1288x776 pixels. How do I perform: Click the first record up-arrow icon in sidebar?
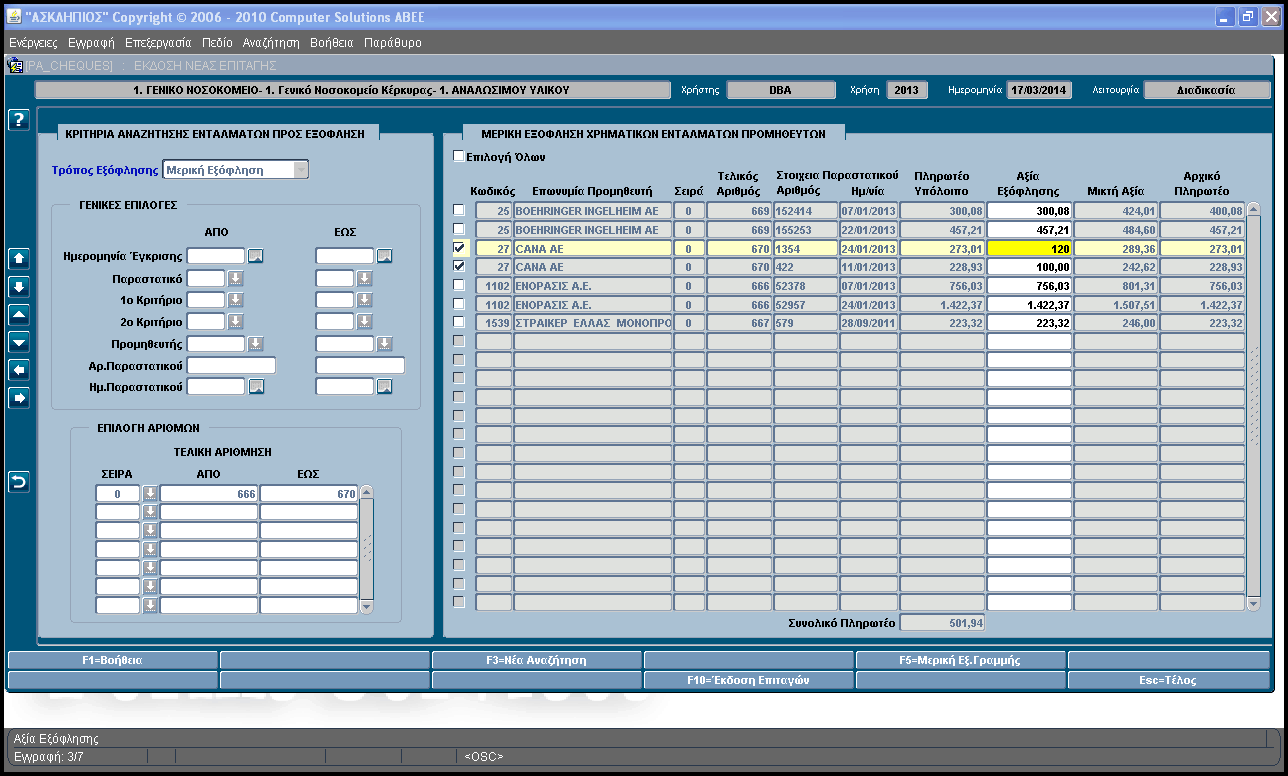point(18,259)
